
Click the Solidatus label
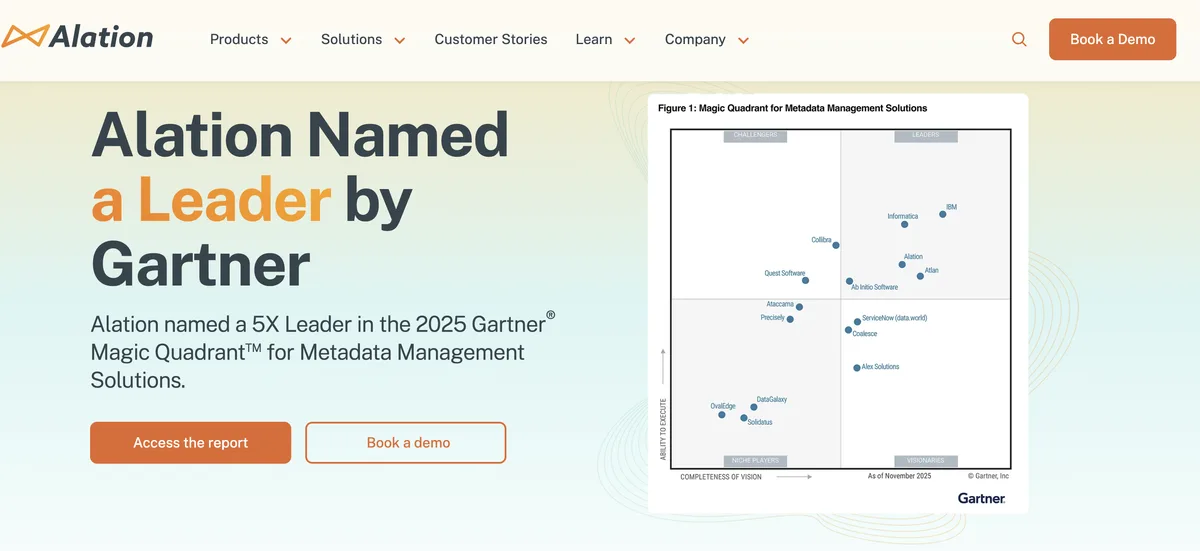click(x=760, y=422)
